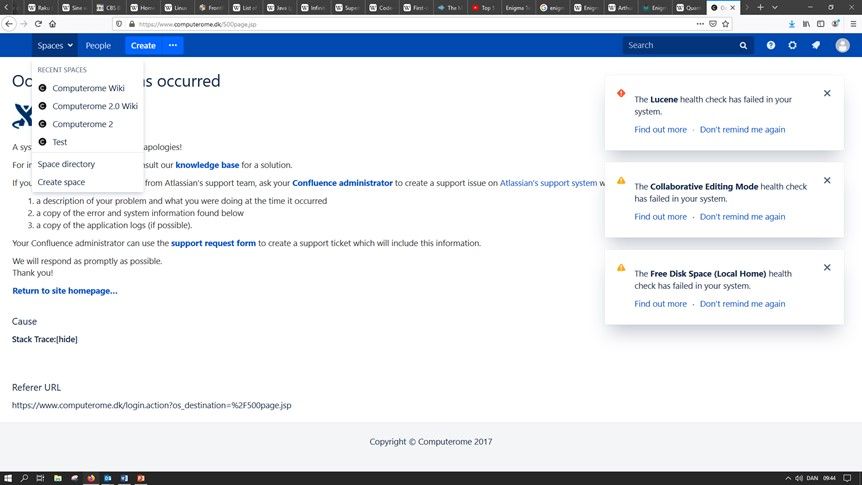Click the search magnifier icon in header
This screenshot has width=862, height=485.
743,45
